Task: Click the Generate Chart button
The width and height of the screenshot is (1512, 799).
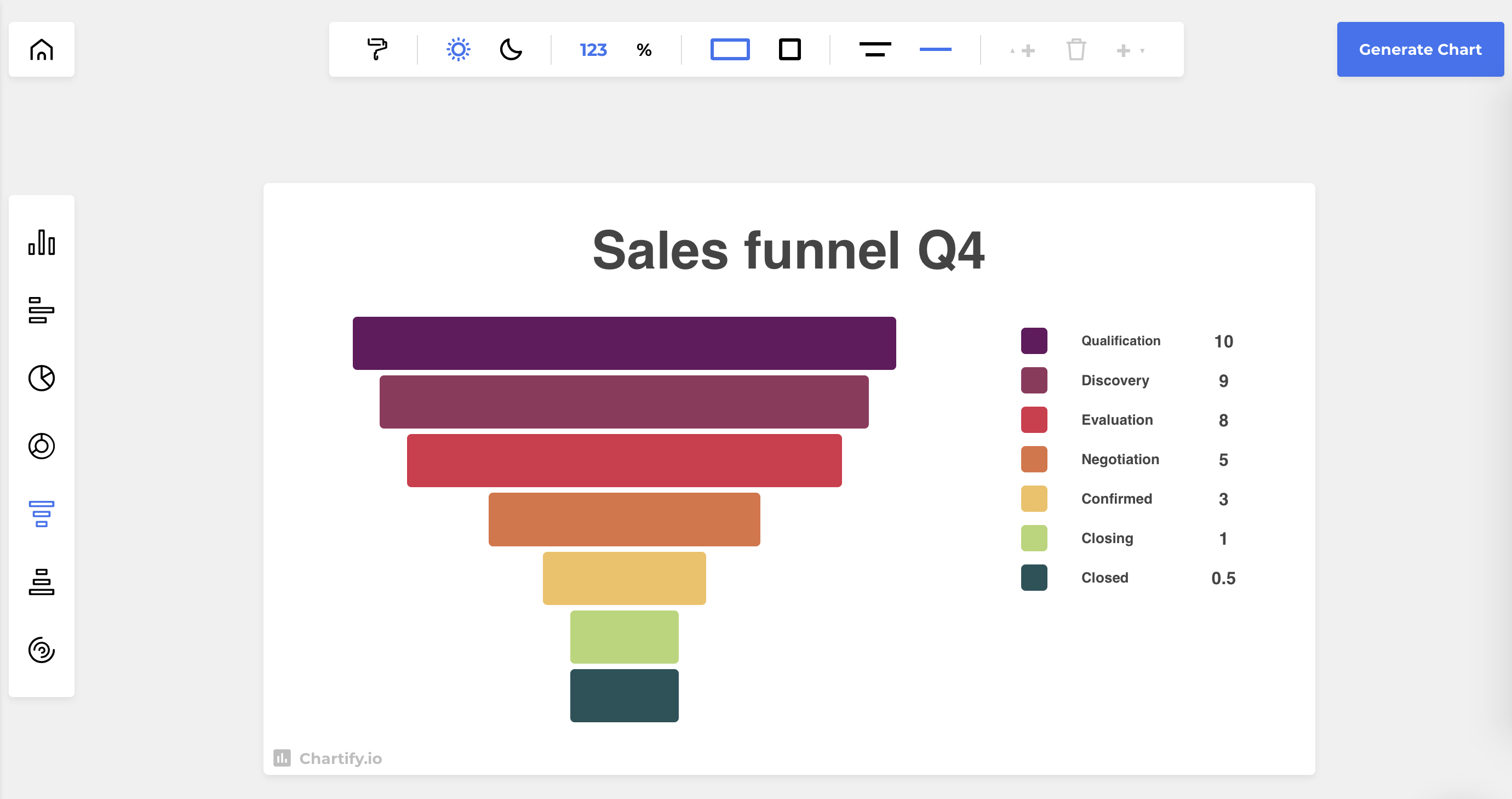Action: tap(1420, 49)
